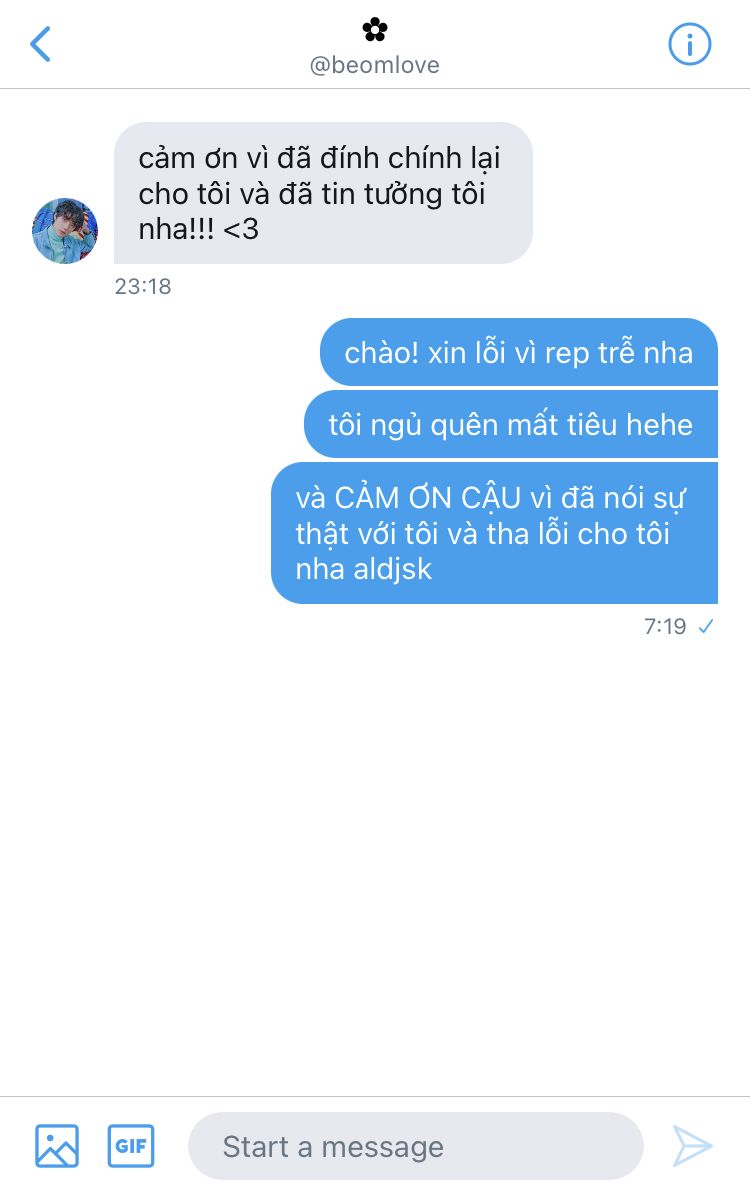Tap the delivered checkmark next to 7:19

[x=706, y=626]
